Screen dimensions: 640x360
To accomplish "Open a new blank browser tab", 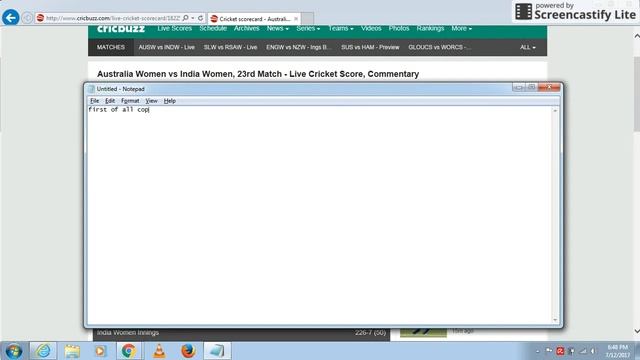I will click(307, 19).
